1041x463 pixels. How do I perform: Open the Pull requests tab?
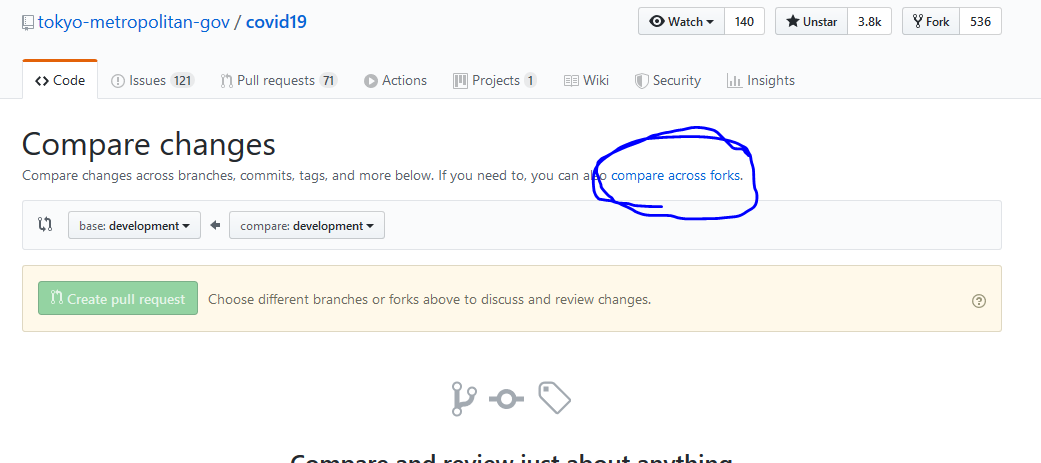coord(279,80)
